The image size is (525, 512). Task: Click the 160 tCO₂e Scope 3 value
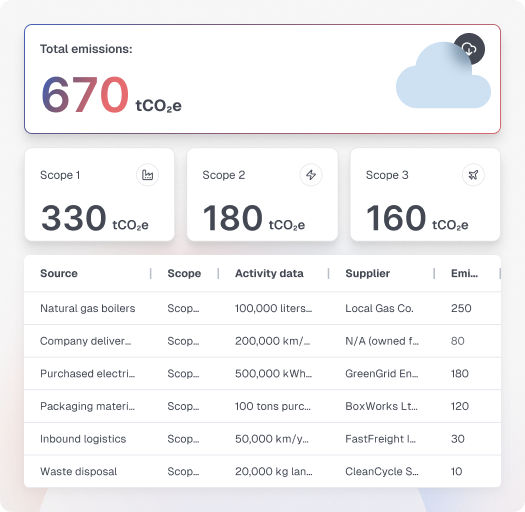pos(417,218)
